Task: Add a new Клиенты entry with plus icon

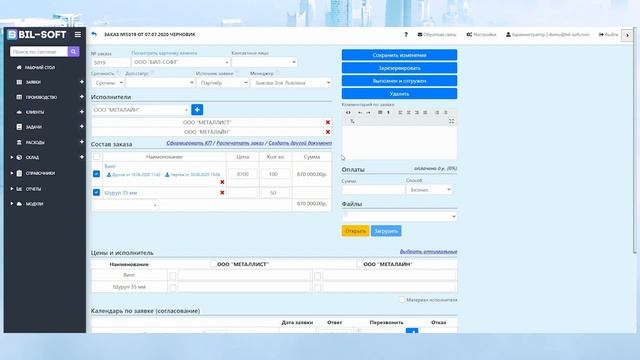Action: point(82,112)
